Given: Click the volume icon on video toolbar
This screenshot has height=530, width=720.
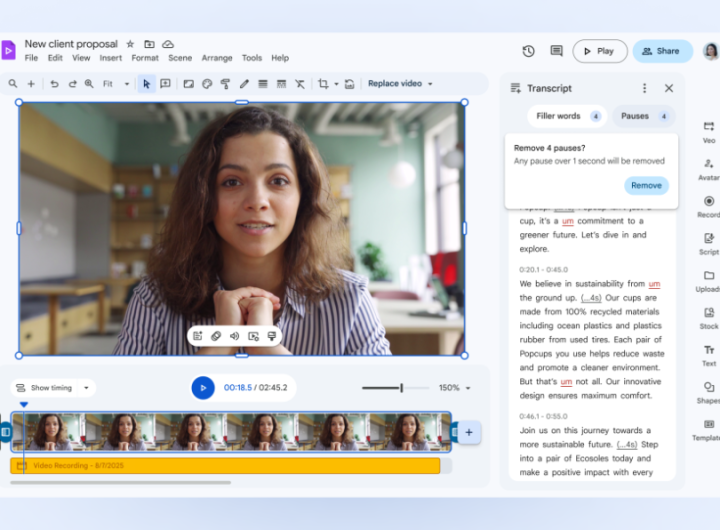Looking at the screenshot, I should pos(234,336).
